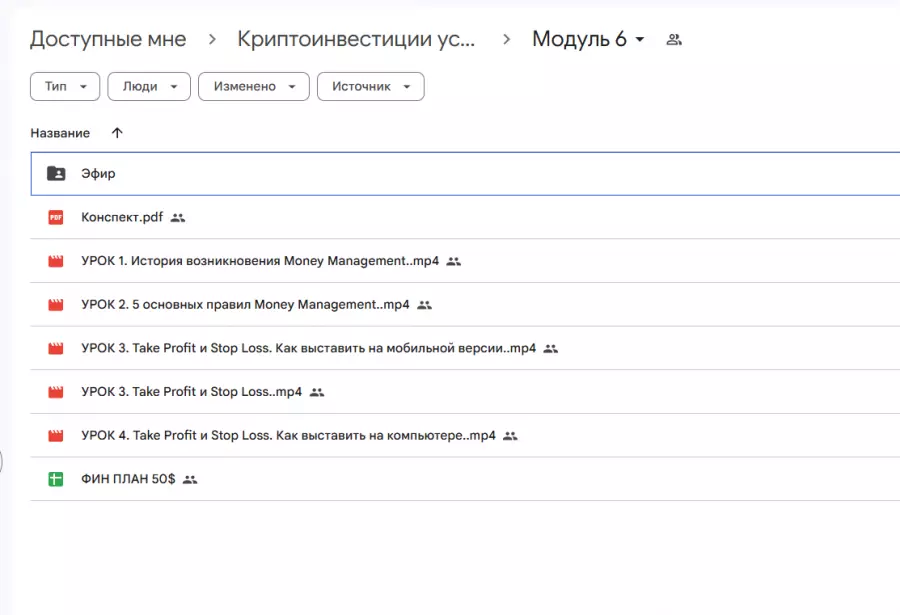900x615 pixels.
Task: Open the Тип filter dropdown
Action: click(65, 87)
